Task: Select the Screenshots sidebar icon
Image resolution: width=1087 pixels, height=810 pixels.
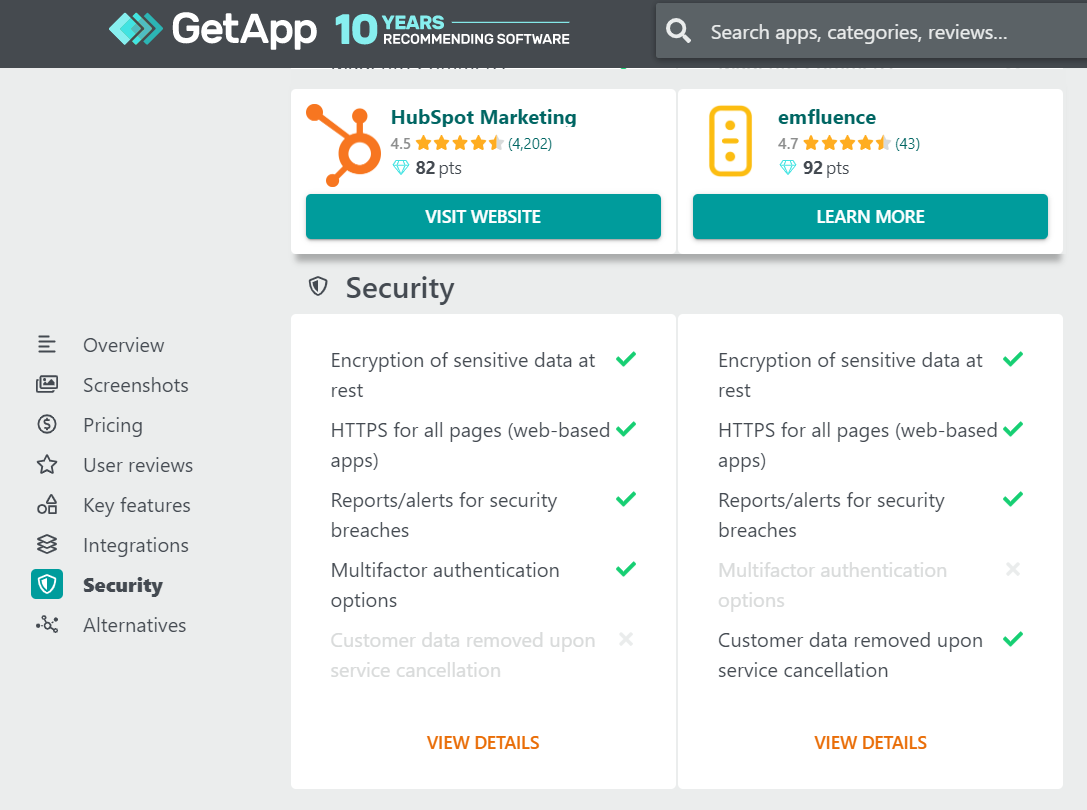Action: tap(47, 384)
